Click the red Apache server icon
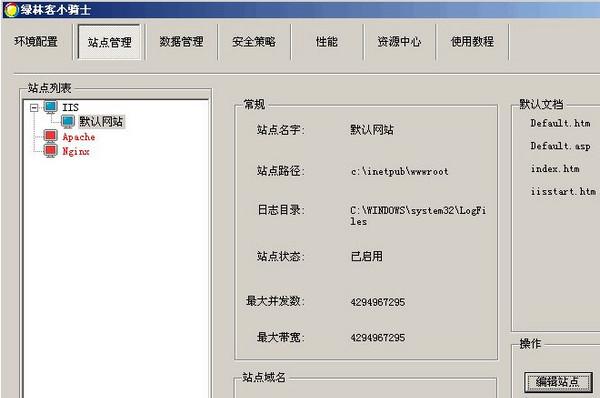 coord(51,137)
